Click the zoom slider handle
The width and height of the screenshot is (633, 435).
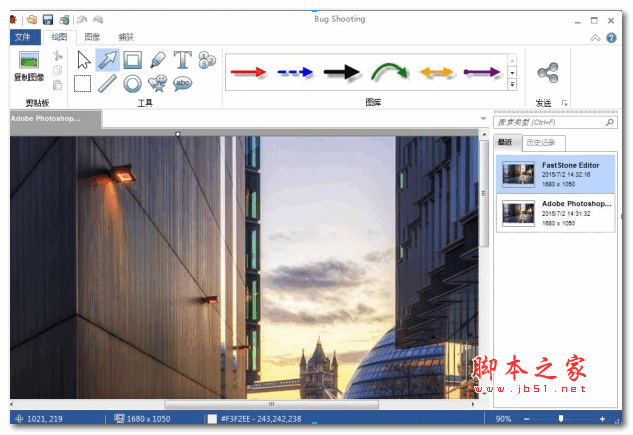coord(561,418)
